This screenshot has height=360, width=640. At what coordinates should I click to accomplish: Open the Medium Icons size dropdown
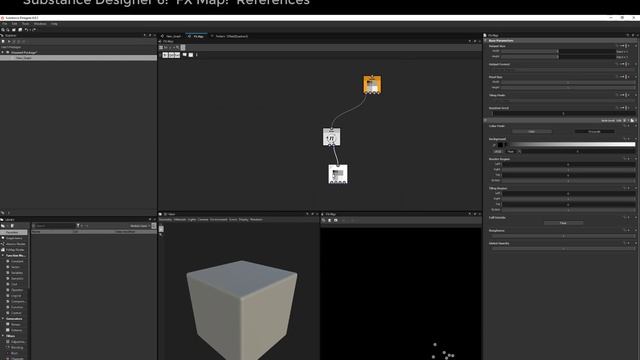coord(140,226)
